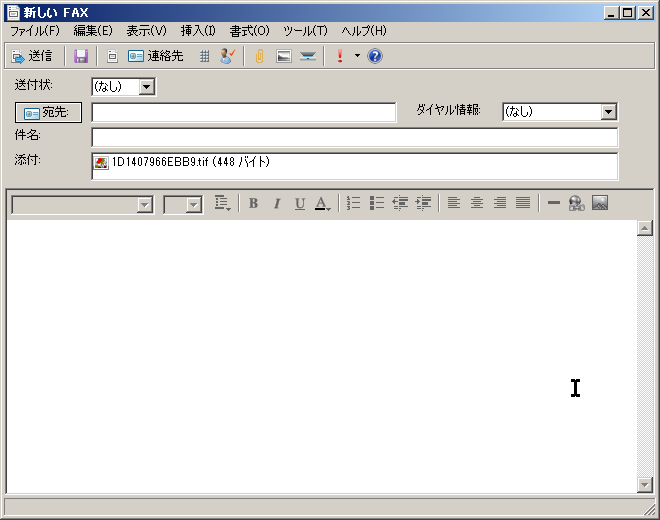
Task: Click the fax document icon in title bar
Action: (x=13, y=13)
